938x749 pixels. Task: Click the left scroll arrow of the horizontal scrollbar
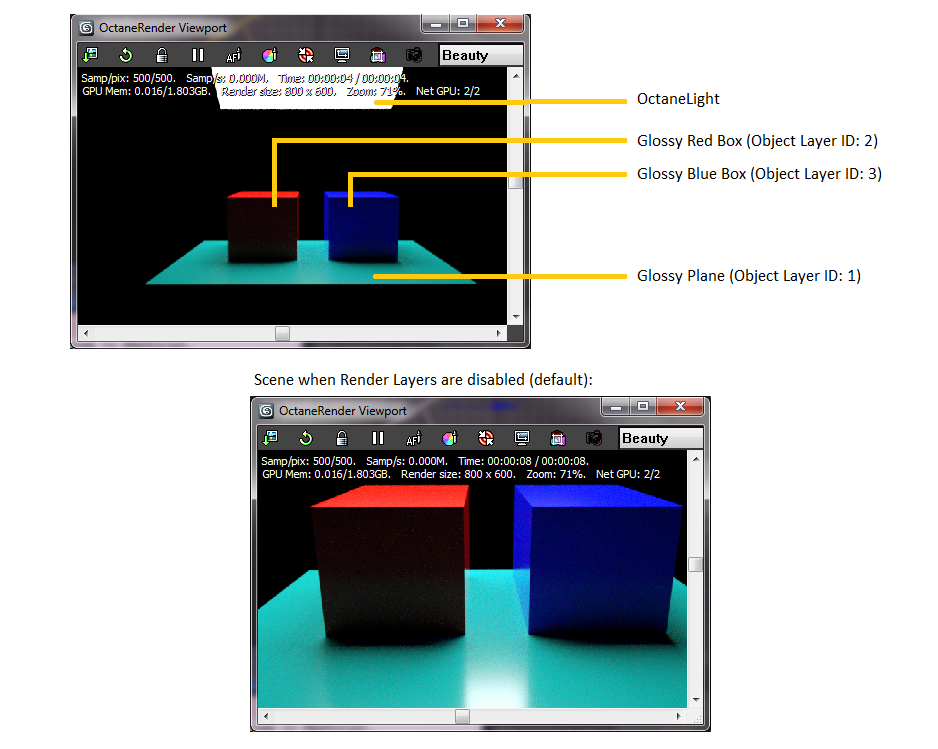pyautogui.click(x=85, y=332)
